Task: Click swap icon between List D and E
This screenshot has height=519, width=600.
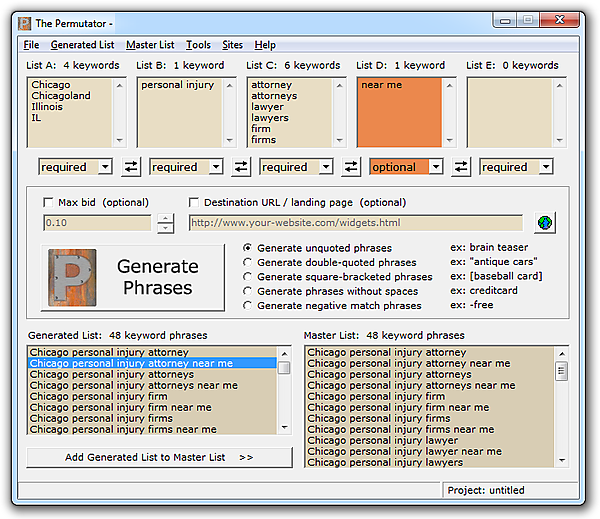Action: click(x=461, y=167)
